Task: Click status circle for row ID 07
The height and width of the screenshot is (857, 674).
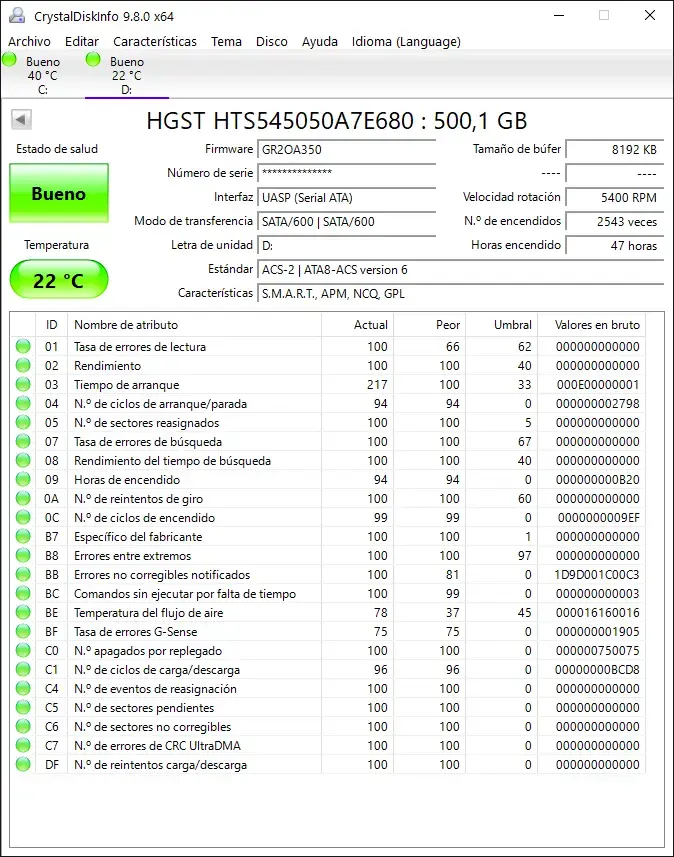Action: [x=23, y=441]
